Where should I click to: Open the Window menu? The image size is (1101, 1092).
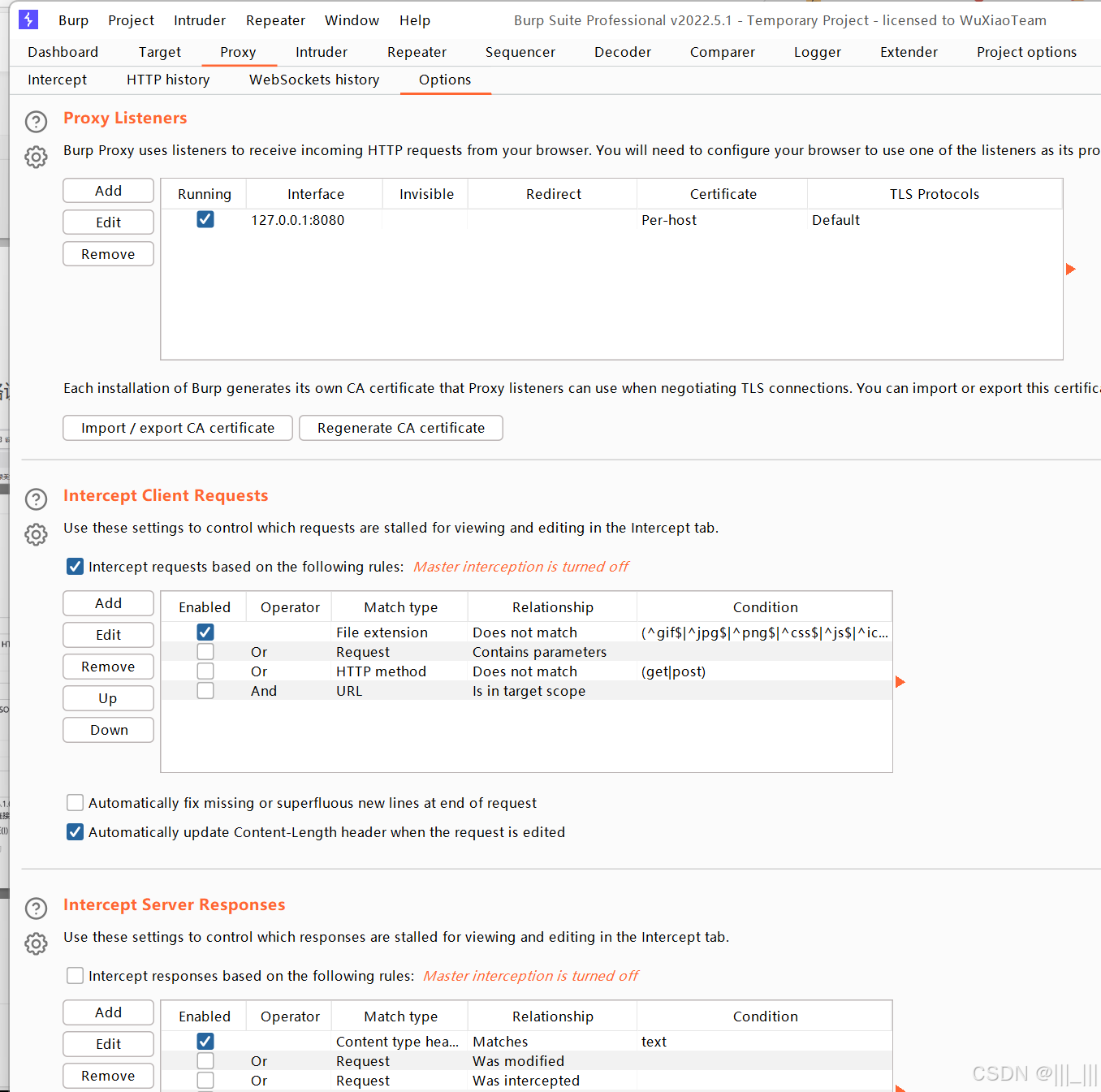(352, 20)
